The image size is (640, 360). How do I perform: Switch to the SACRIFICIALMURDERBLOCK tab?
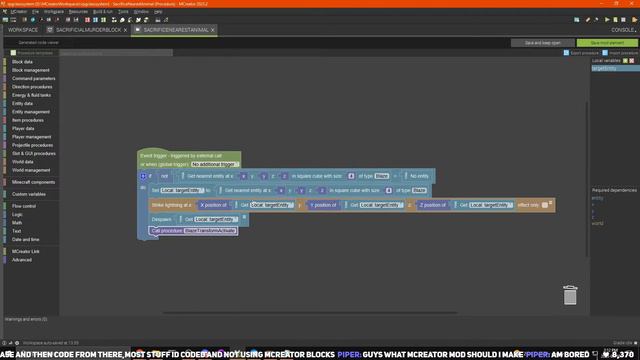click(88, 30)
